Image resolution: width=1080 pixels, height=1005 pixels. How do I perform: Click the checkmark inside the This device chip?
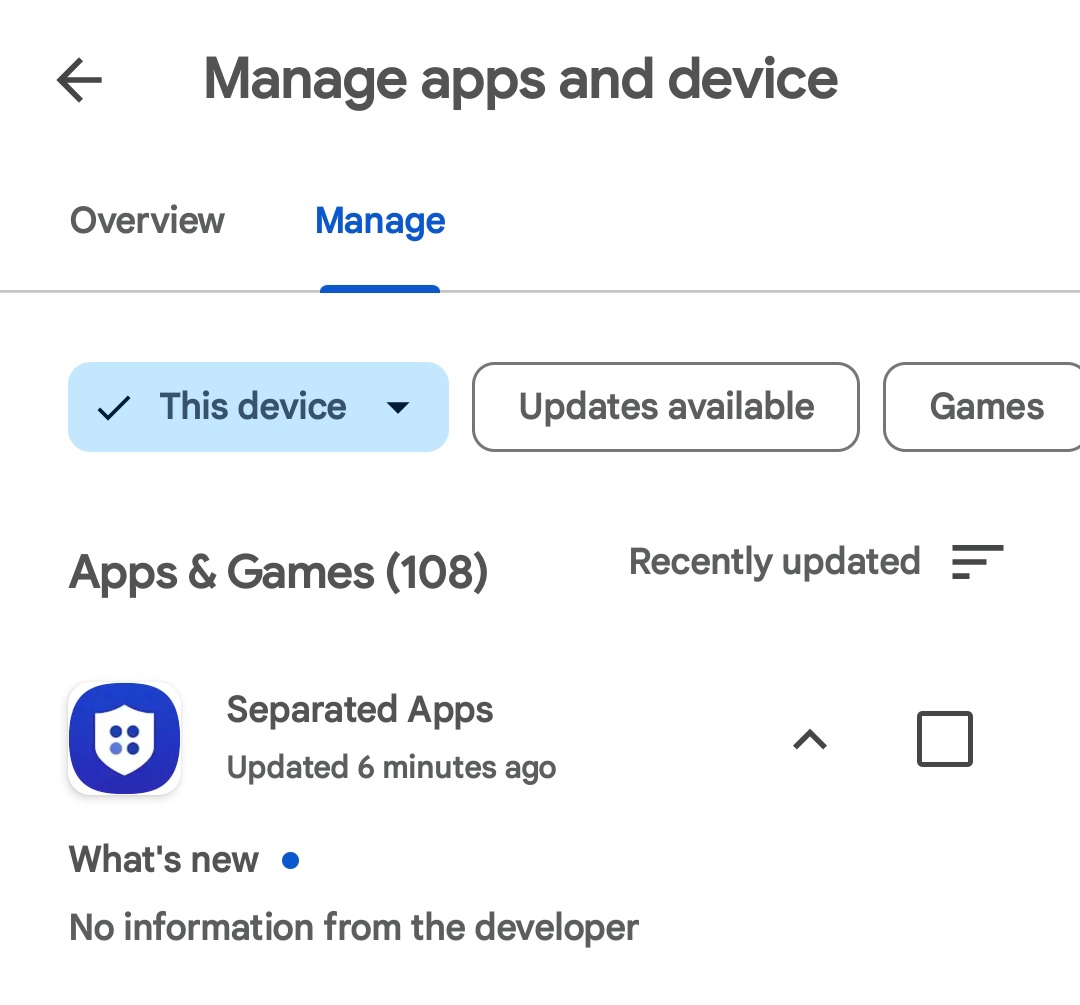pos(113,407)
